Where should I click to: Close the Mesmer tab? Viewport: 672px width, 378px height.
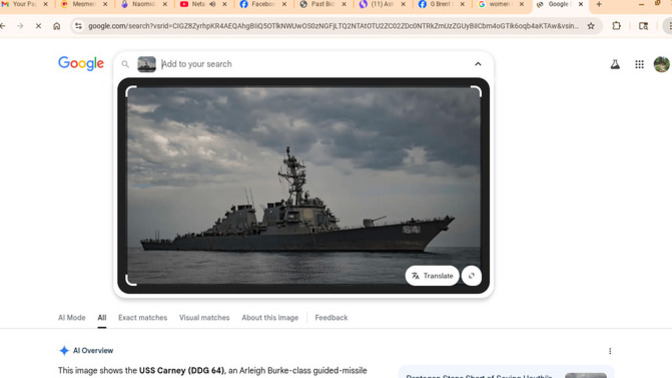point(105,4)
